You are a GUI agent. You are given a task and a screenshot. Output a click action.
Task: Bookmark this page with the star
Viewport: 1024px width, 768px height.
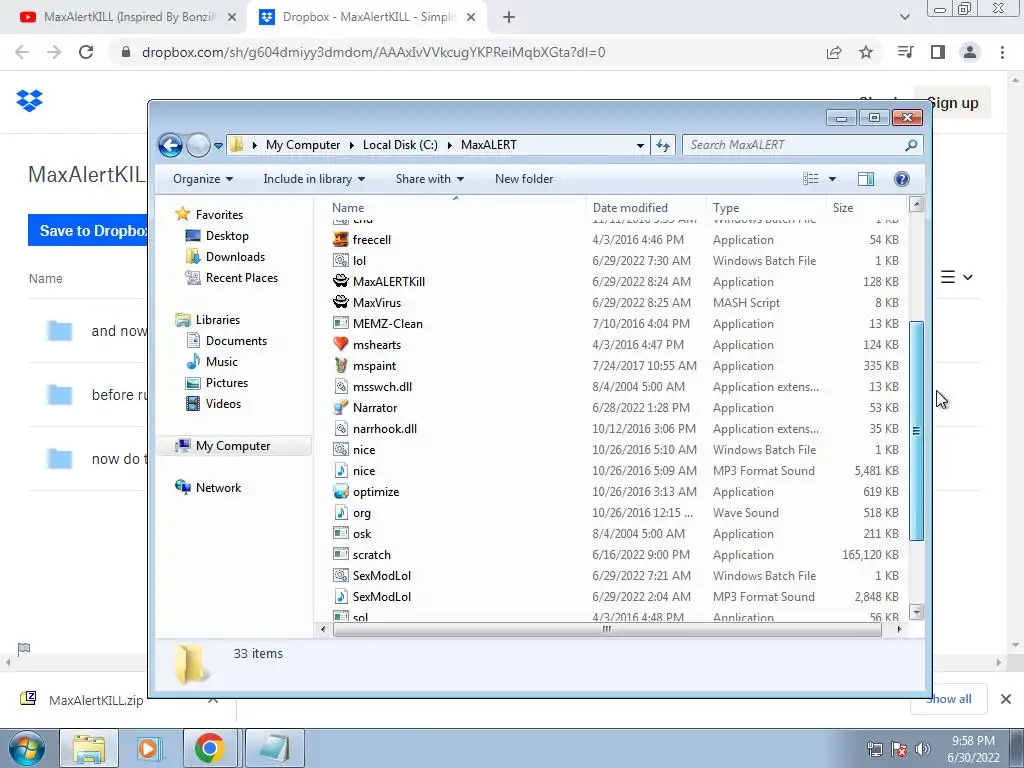pos(866,52)
